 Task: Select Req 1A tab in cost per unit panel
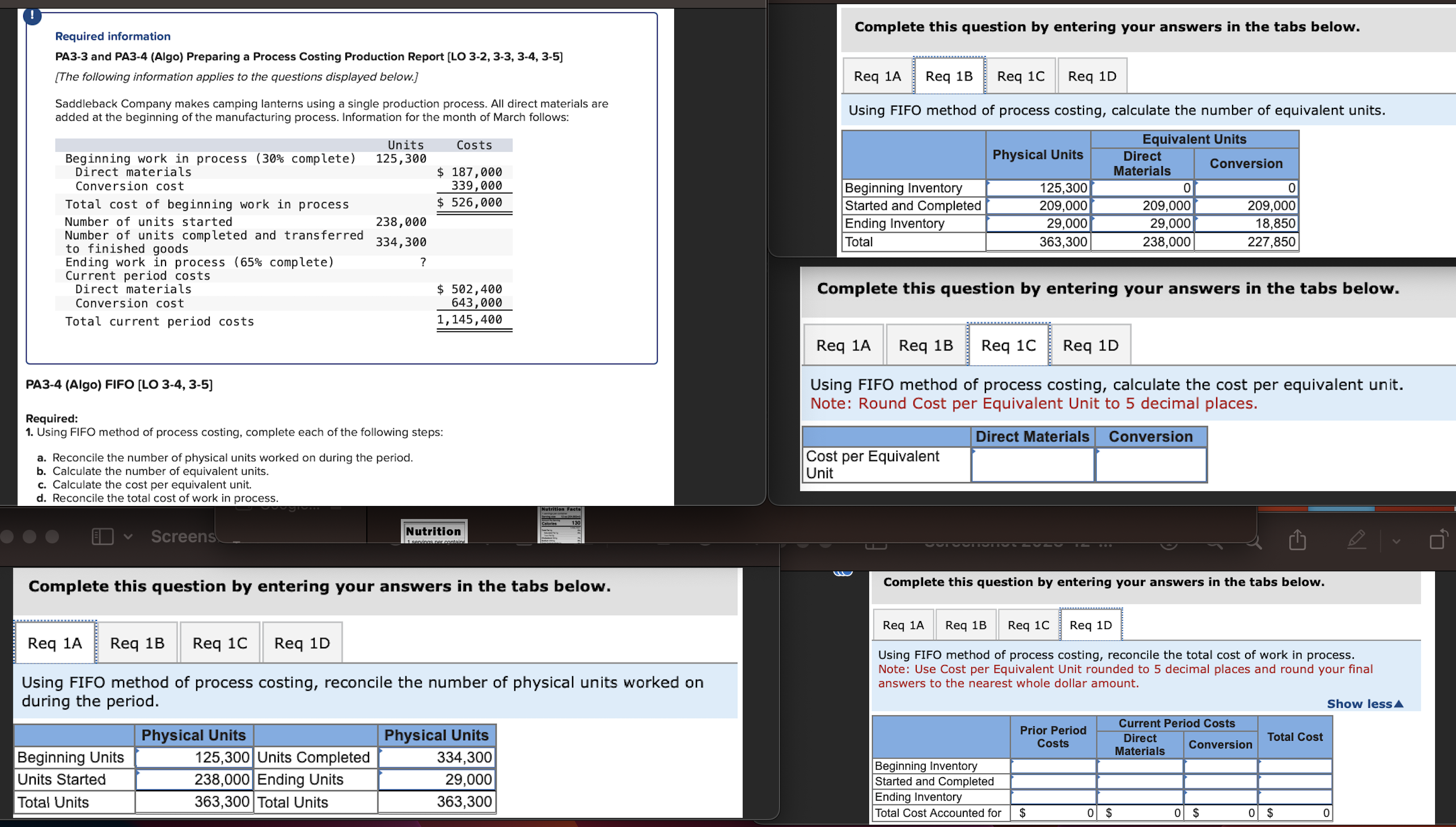point(844,345)
